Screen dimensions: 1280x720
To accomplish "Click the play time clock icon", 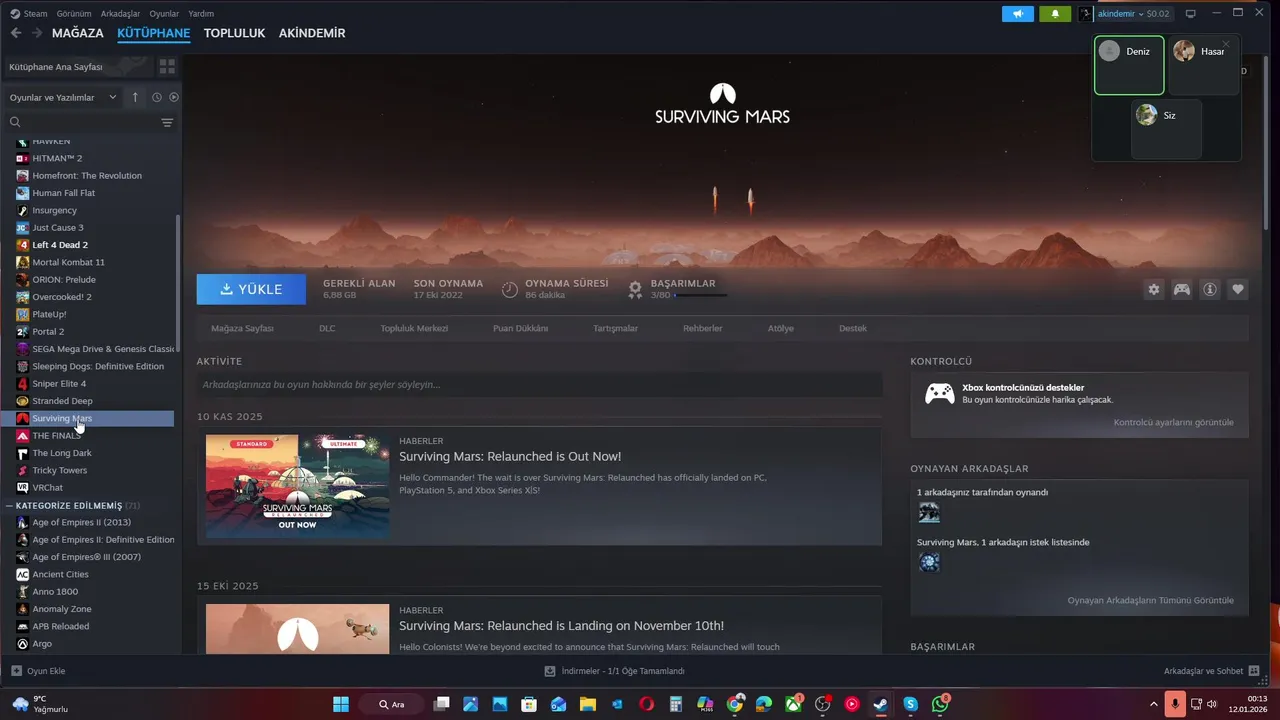I will 510,289.
